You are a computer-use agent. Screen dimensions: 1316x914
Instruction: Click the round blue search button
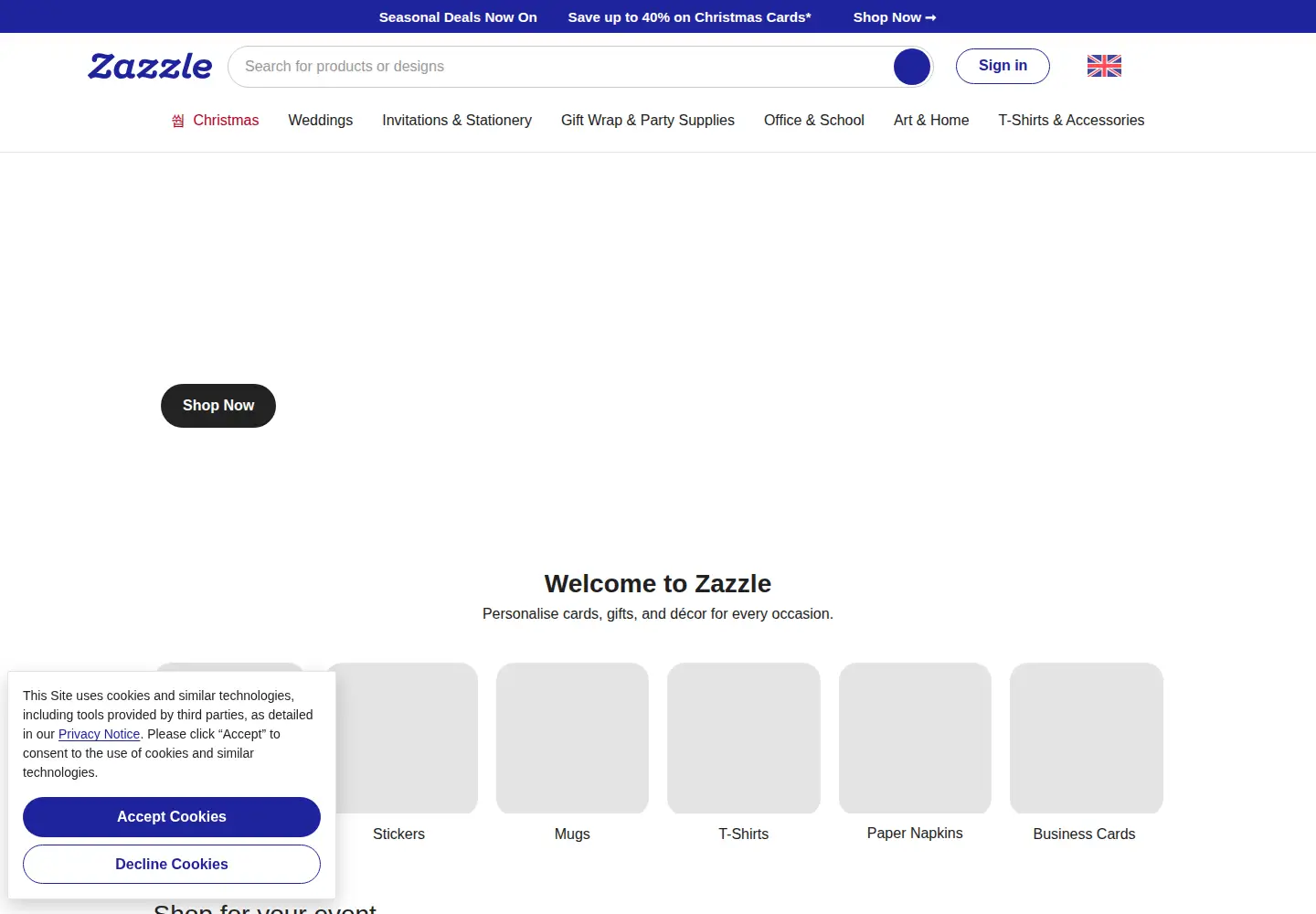point(911,67)
